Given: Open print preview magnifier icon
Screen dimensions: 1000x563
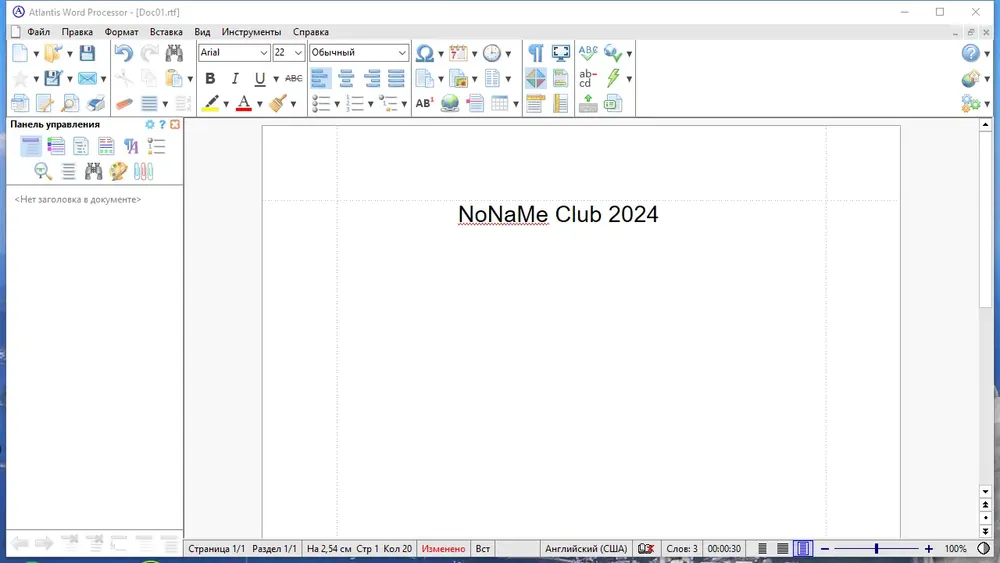Looking at the screenshot, I should [x=70, y=103].
